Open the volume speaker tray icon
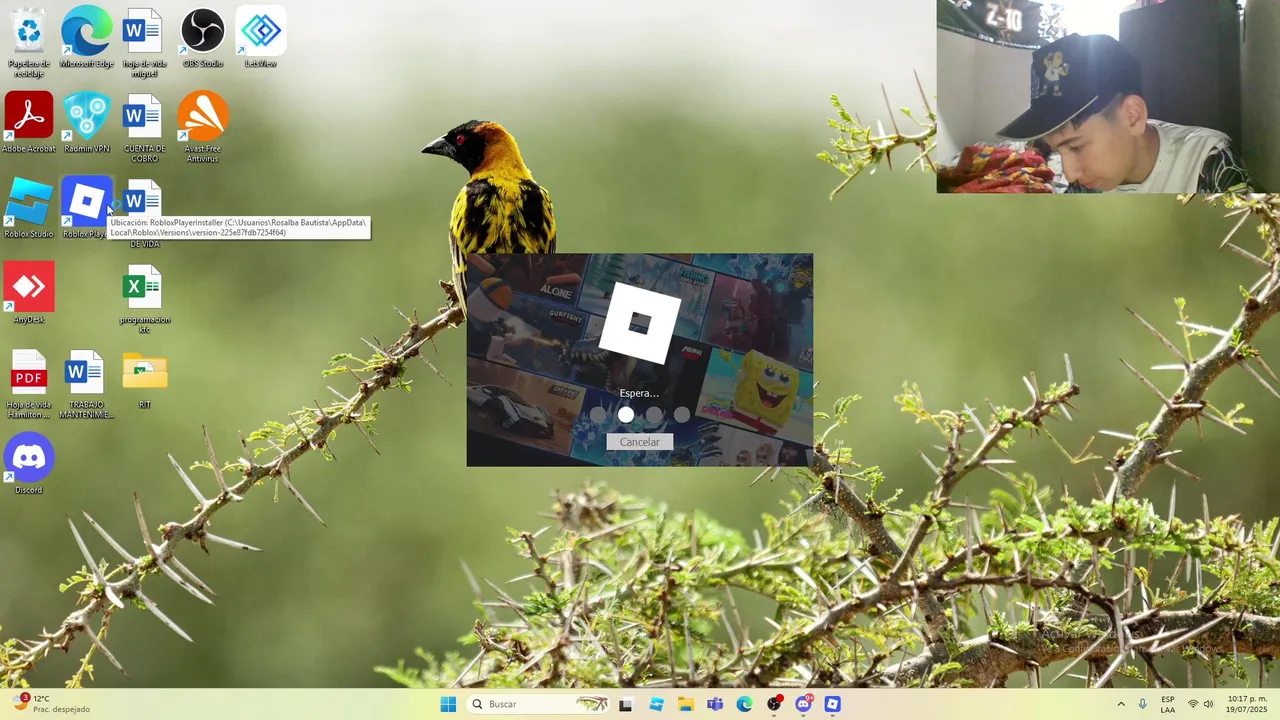 point(1208,704)
